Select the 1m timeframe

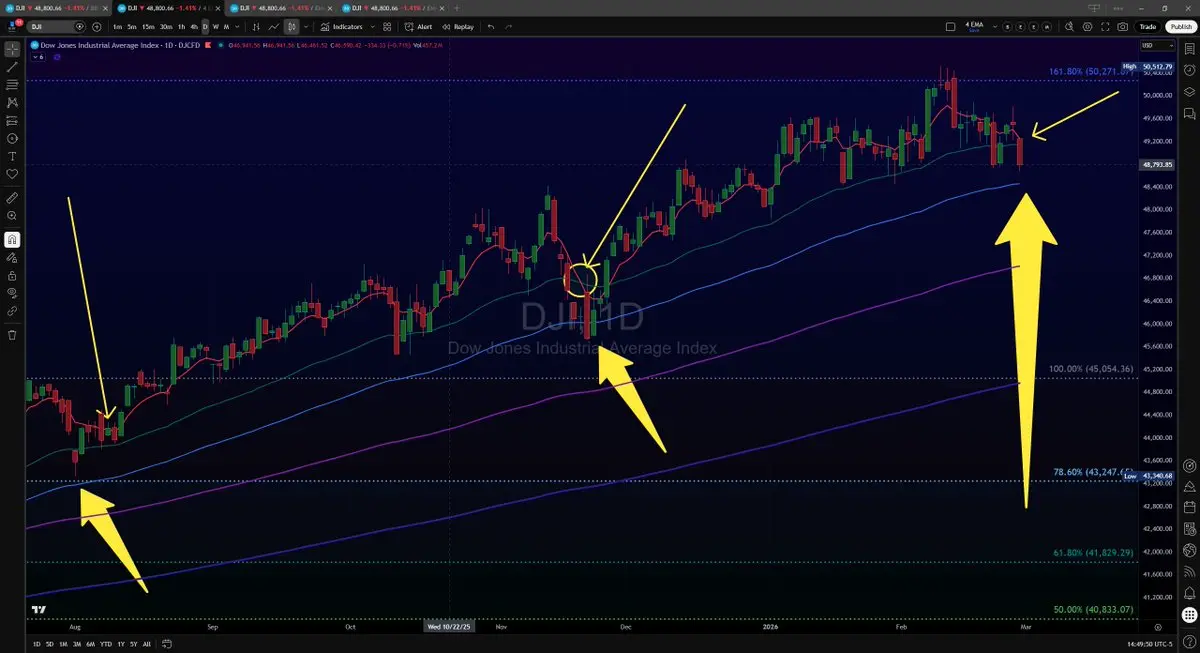tap(117, 27)
